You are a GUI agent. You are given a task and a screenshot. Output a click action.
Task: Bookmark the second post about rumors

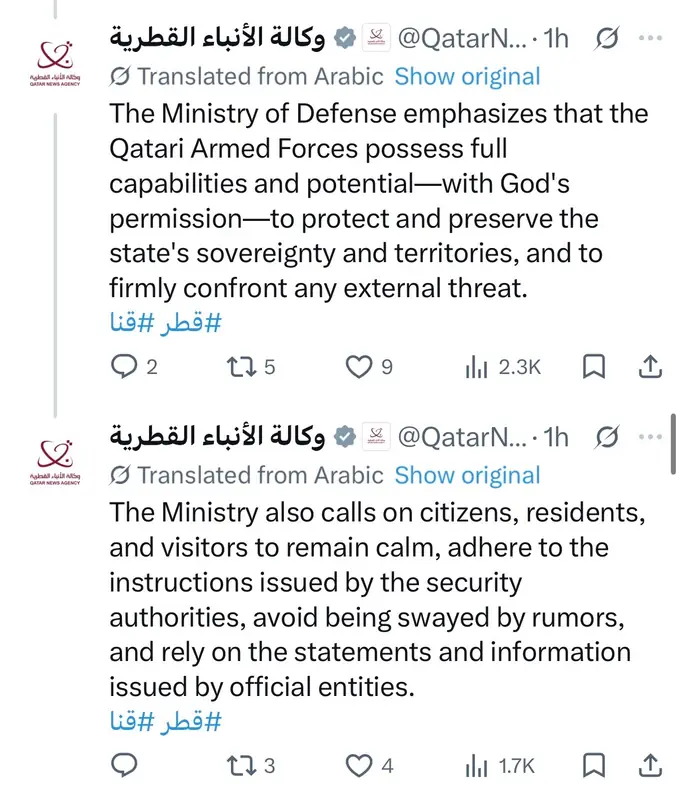point(594,766)
